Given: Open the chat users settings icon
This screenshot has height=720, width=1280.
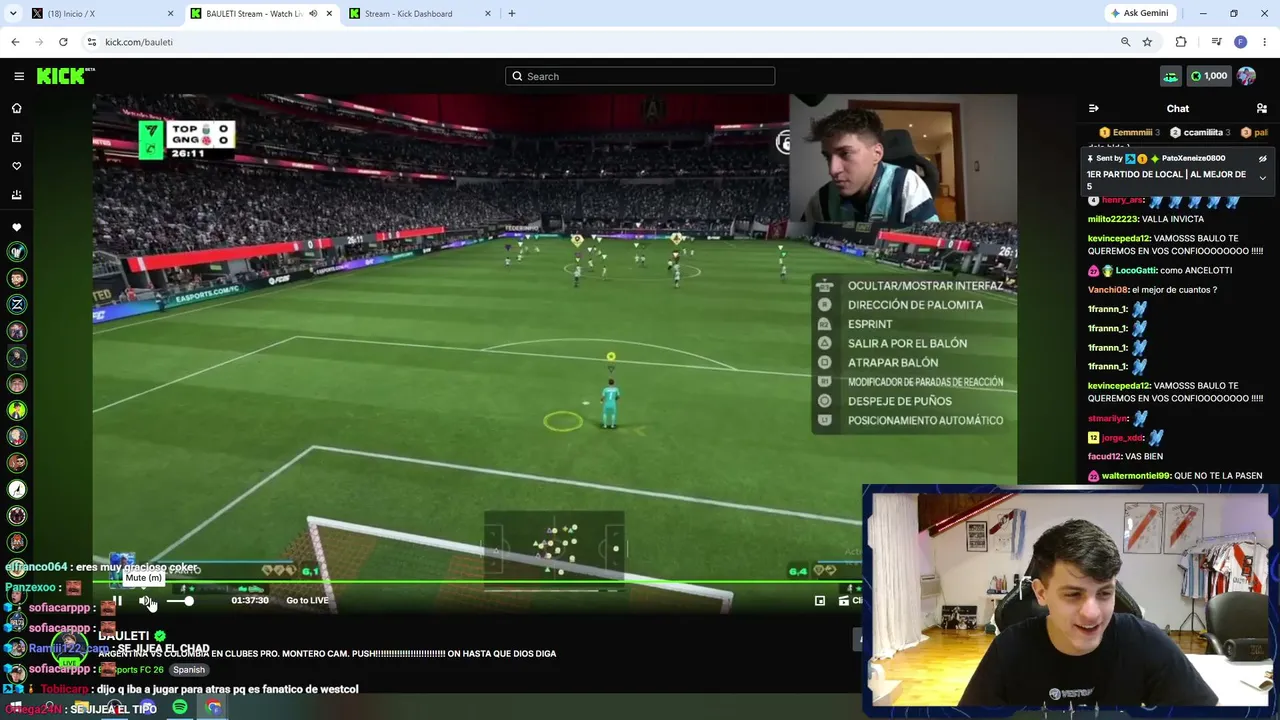Looking at the screenshot, I should 1262,108.
